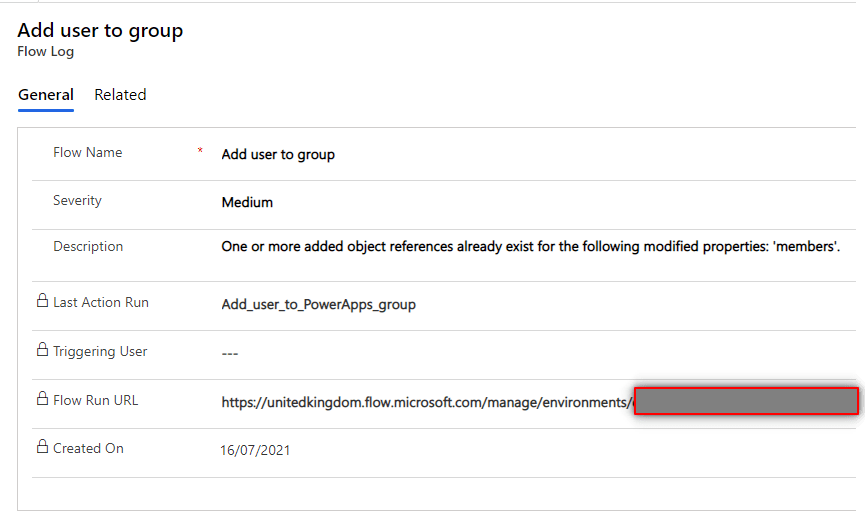Click the Flow Name label

coord(87,153)
